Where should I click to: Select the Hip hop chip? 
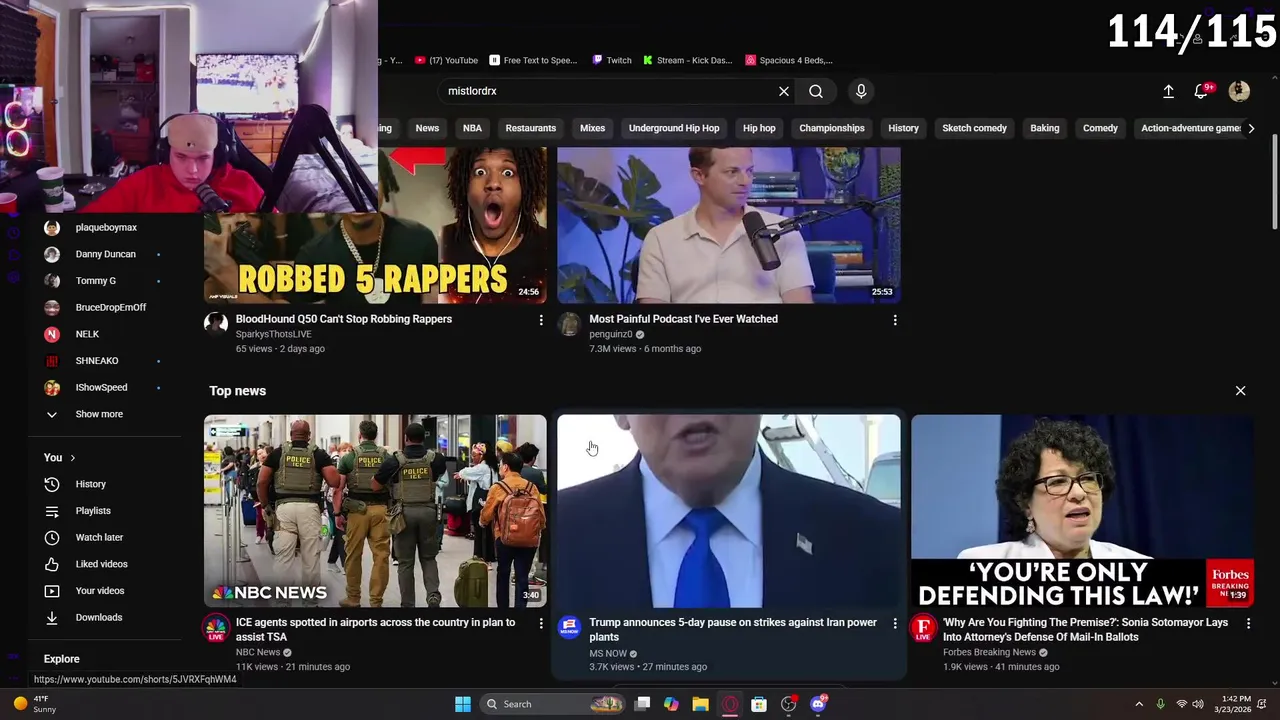(x=759, y=128)
